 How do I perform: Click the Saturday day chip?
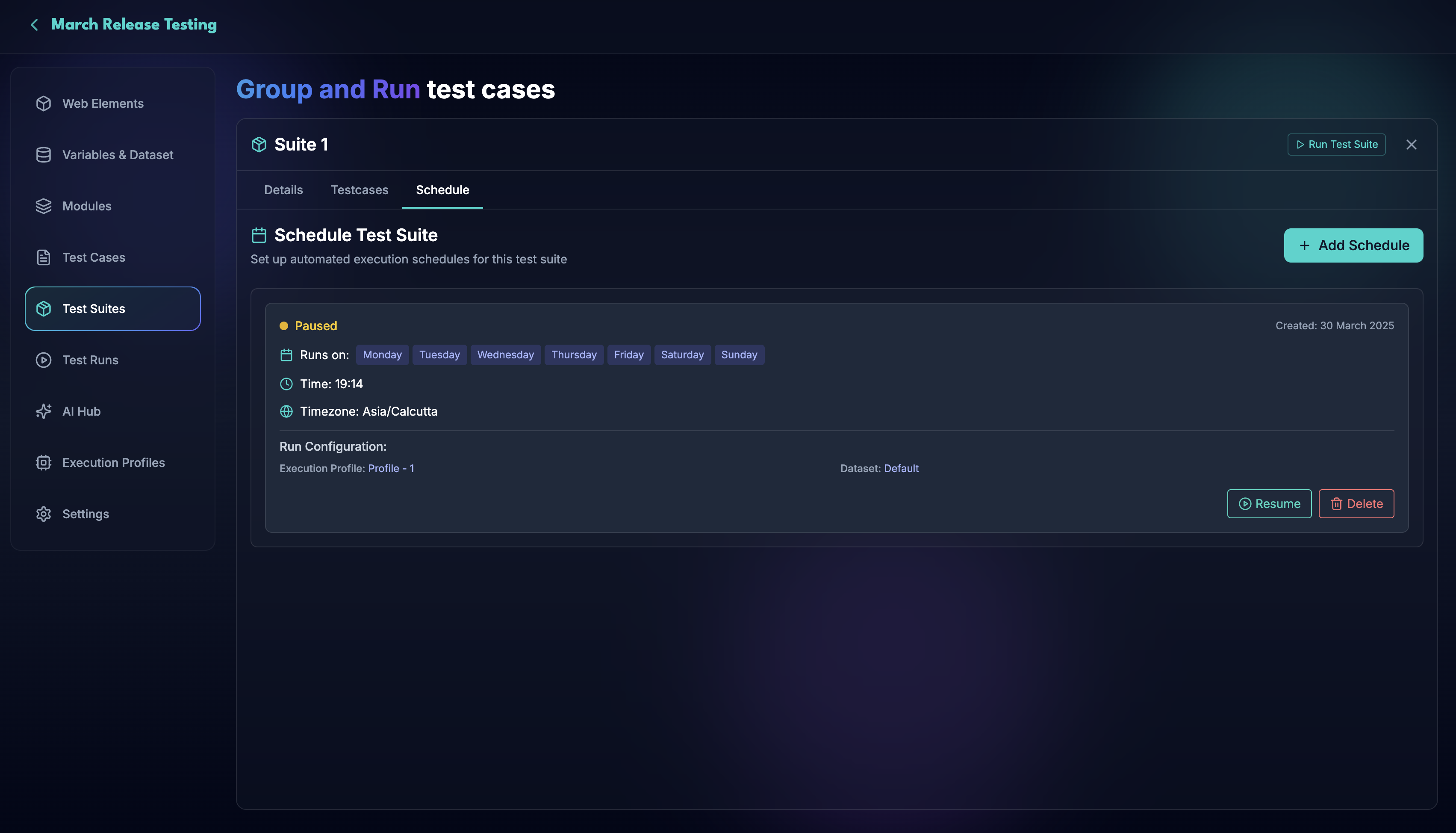[683, 355]
